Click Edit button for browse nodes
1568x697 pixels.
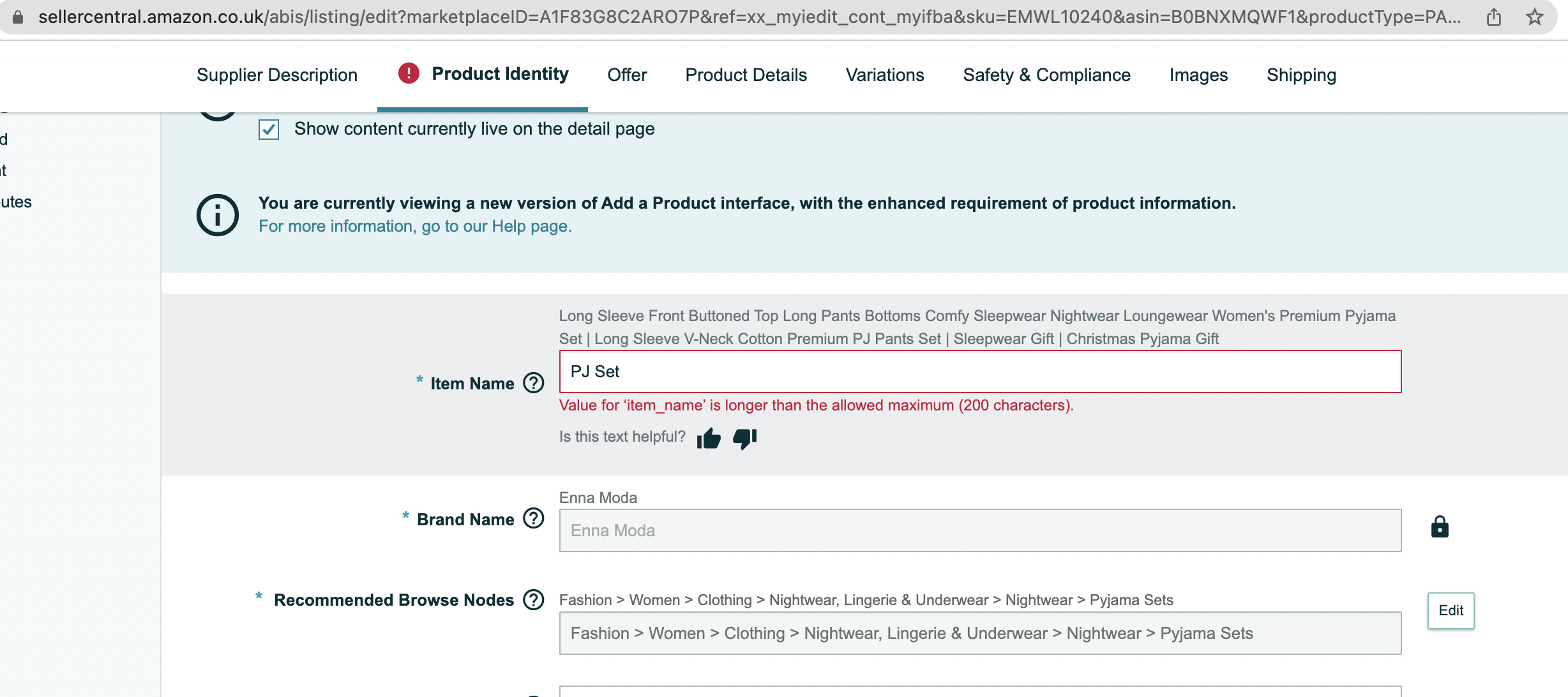click(1451, 610)
